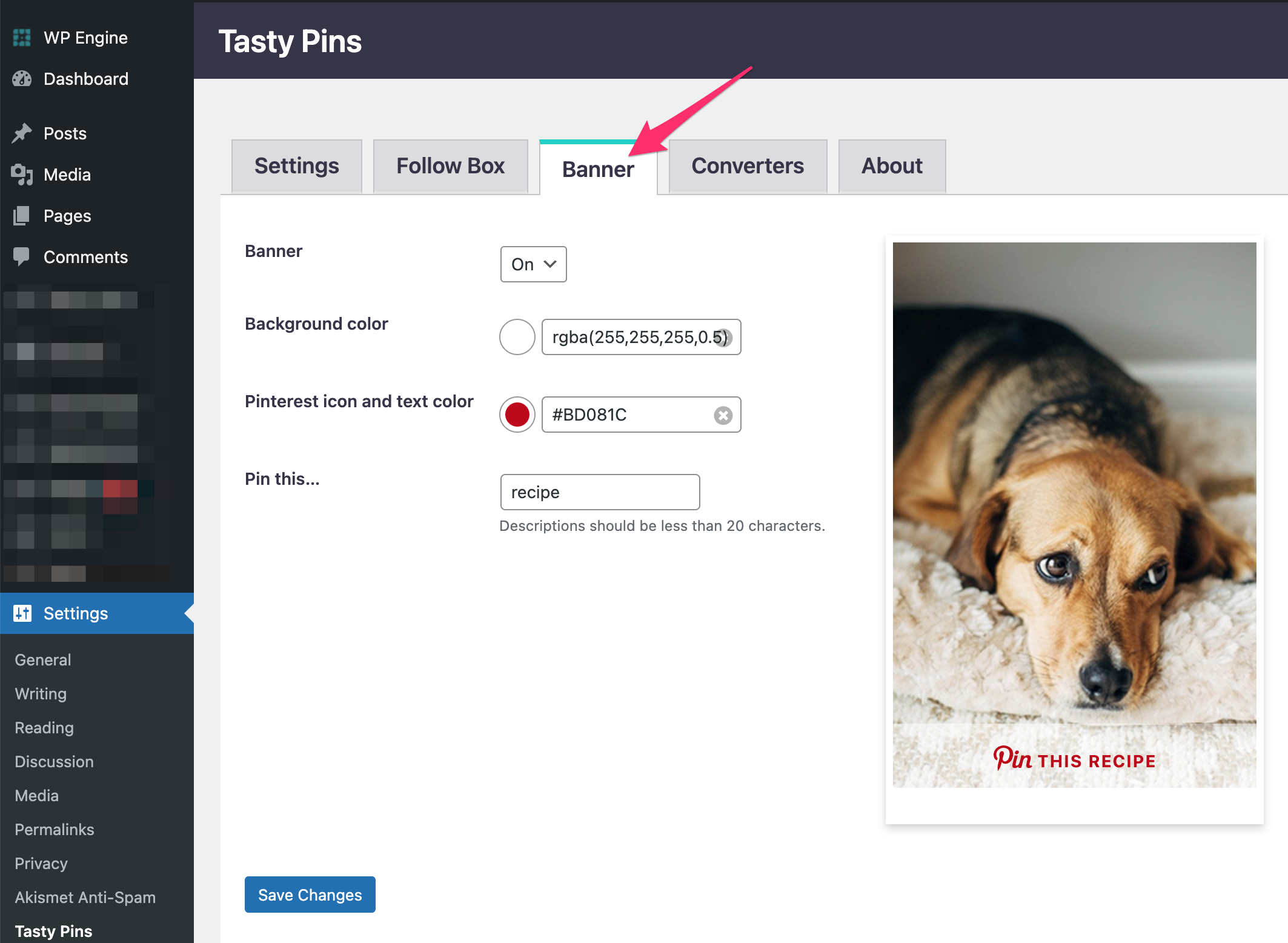1288x943 pixels.
Task: Select the Banner tab
Action: 599,168
